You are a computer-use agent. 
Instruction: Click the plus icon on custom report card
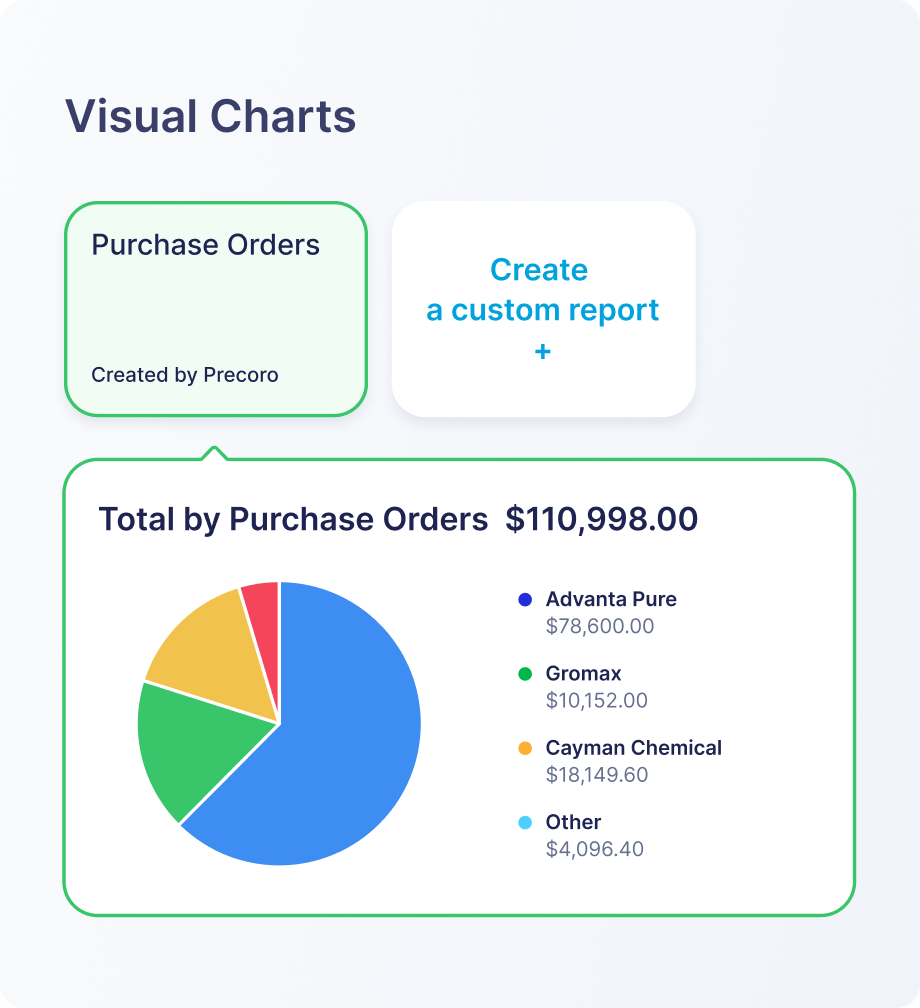coord(543,352)
